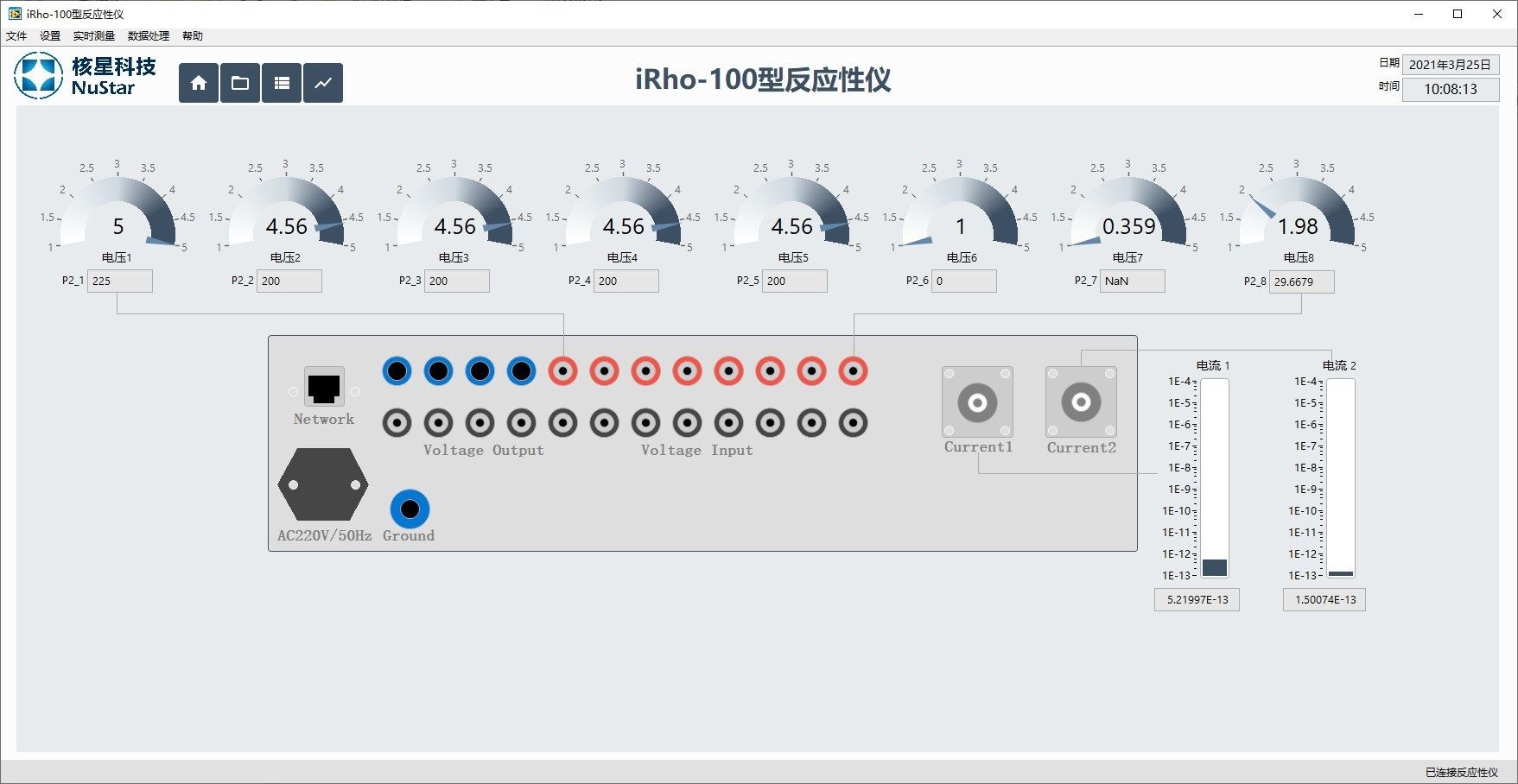
Task: Click the current 1 value 5.21997E-13
Action: (x=1197, y=600)
